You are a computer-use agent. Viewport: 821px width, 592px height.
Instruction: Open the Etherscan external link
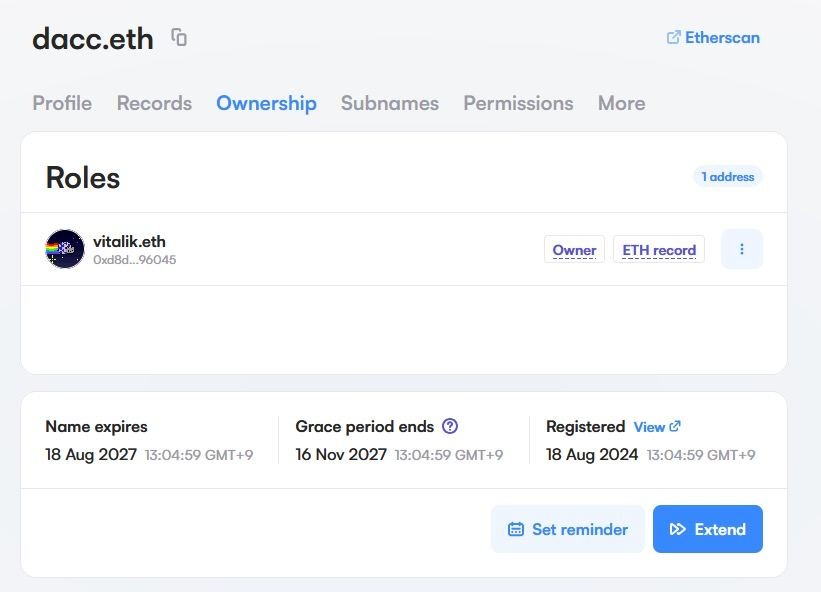(713, 38)
